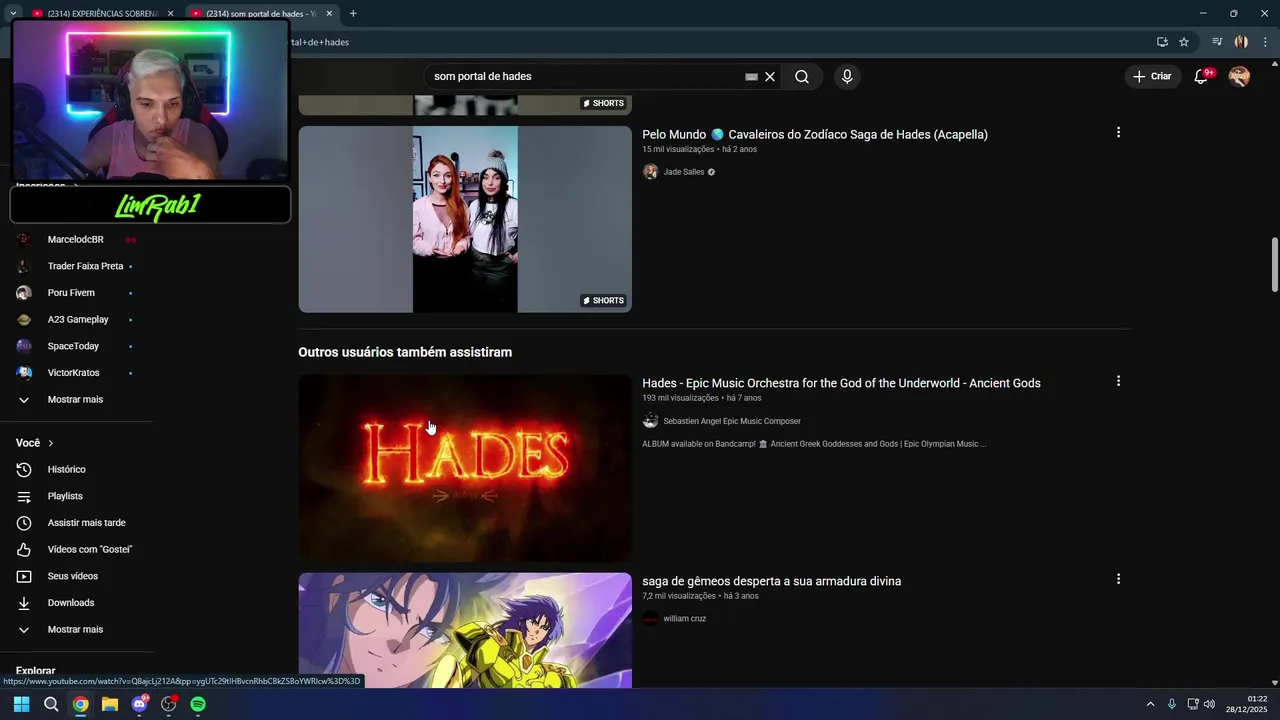Open MarcelodcBR channel avatar

(x=24, y=240)
